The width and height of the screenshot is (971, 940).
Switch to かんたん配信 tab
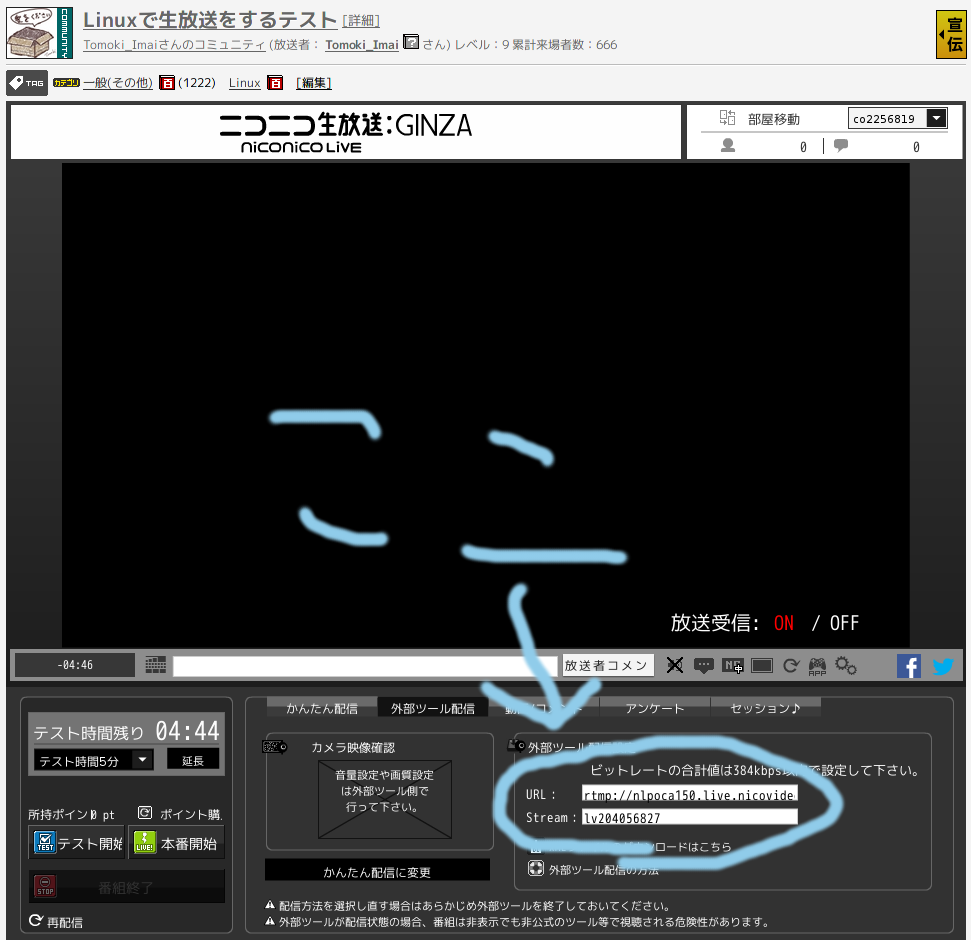(x=322, y=708)
